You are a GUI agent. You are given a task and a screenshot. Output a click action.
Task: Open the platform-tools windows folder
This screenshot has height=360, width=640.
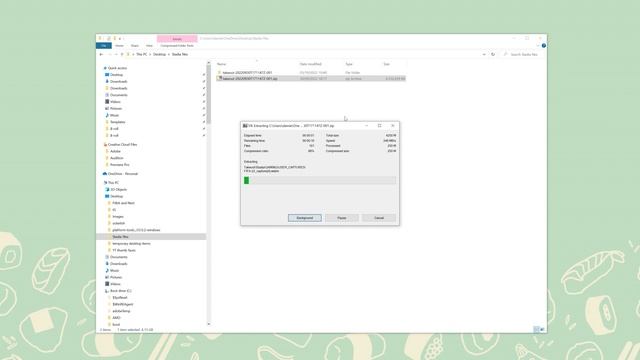(x=136, y=230)
